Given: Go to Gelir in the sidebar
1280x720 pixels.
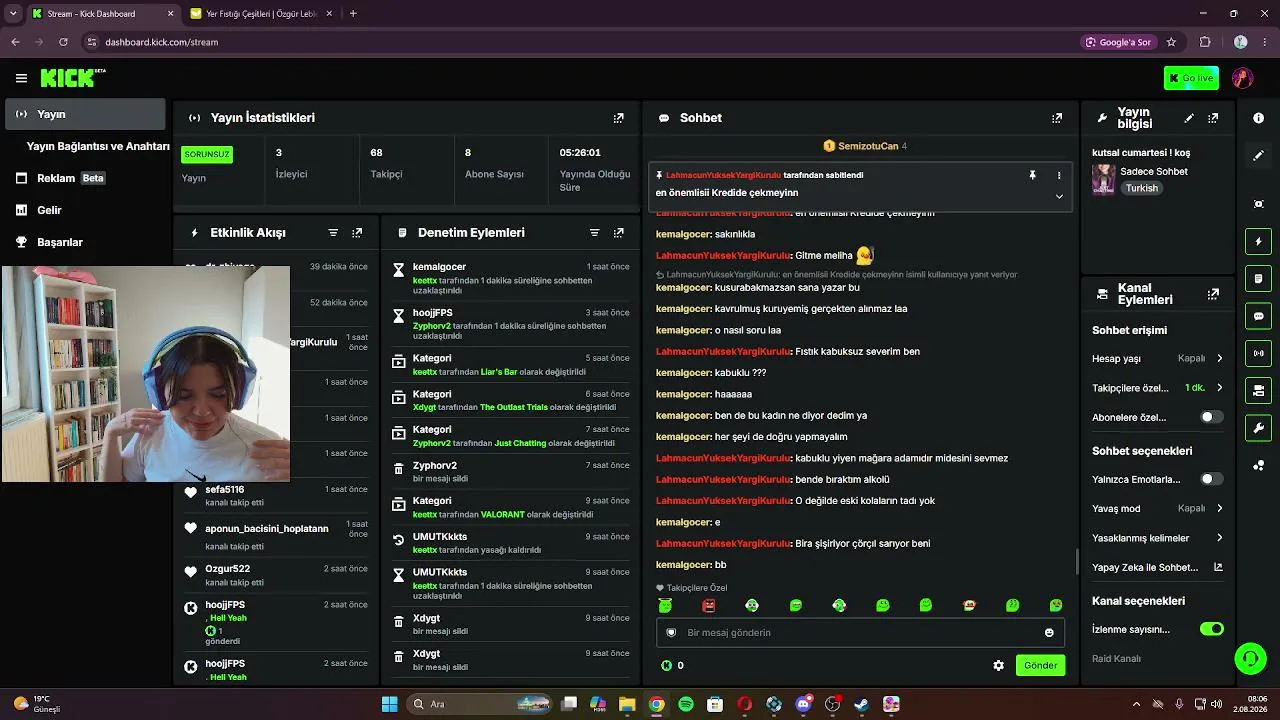Looking at the screenshot, I should click(x=85, y=210).
